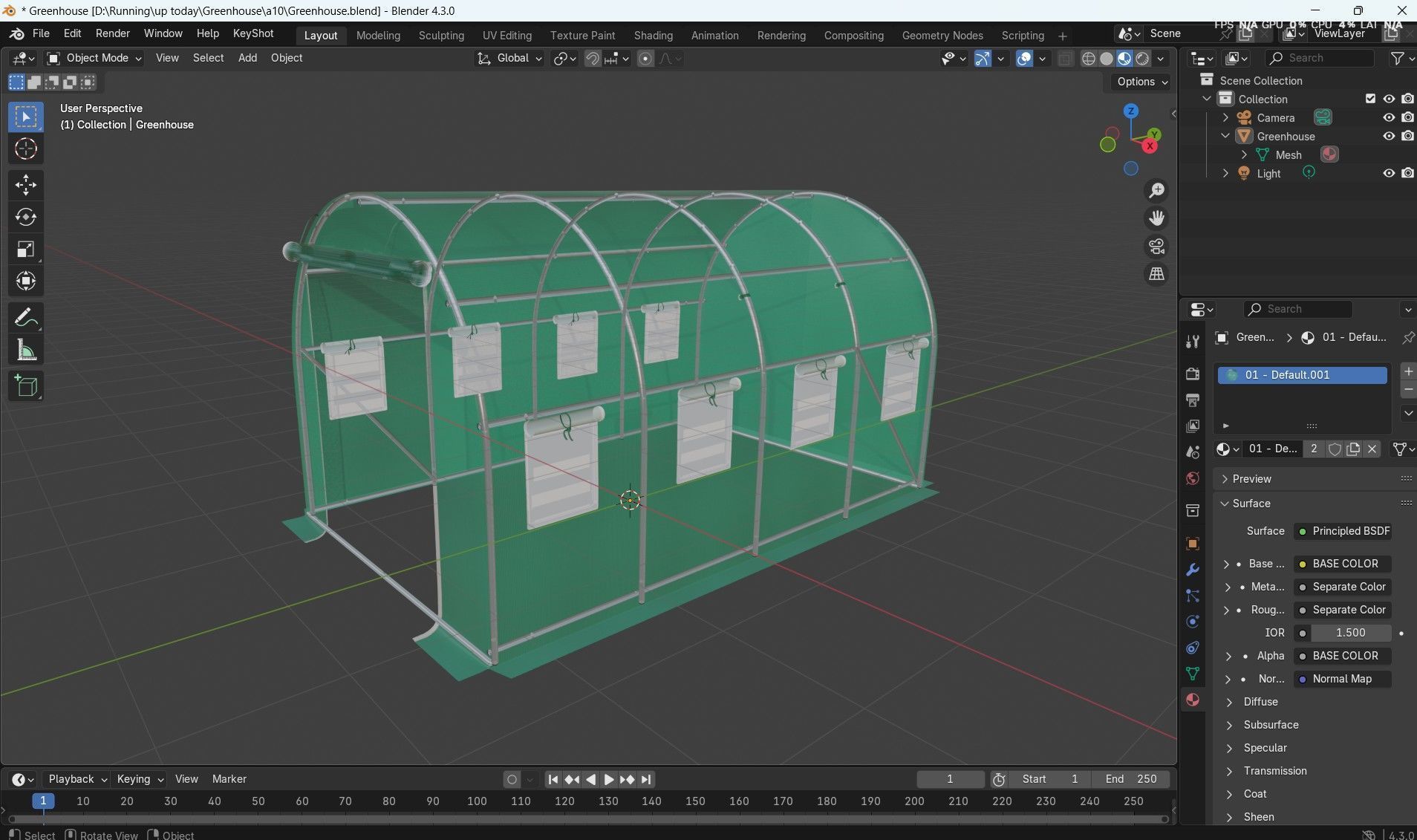Screen dimensions: 1417x840
Task: Choose the Move tool
Action: pos(26,185)
